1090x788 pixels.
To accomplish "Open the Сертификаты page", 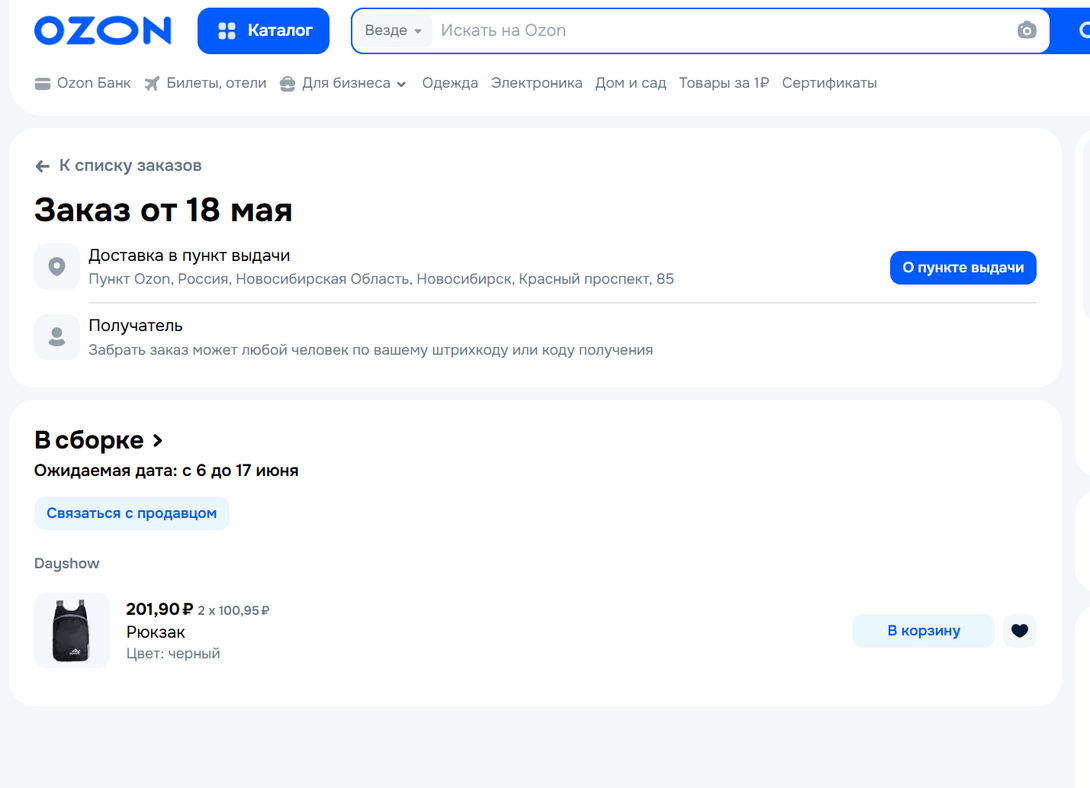I will pos(829,83).
